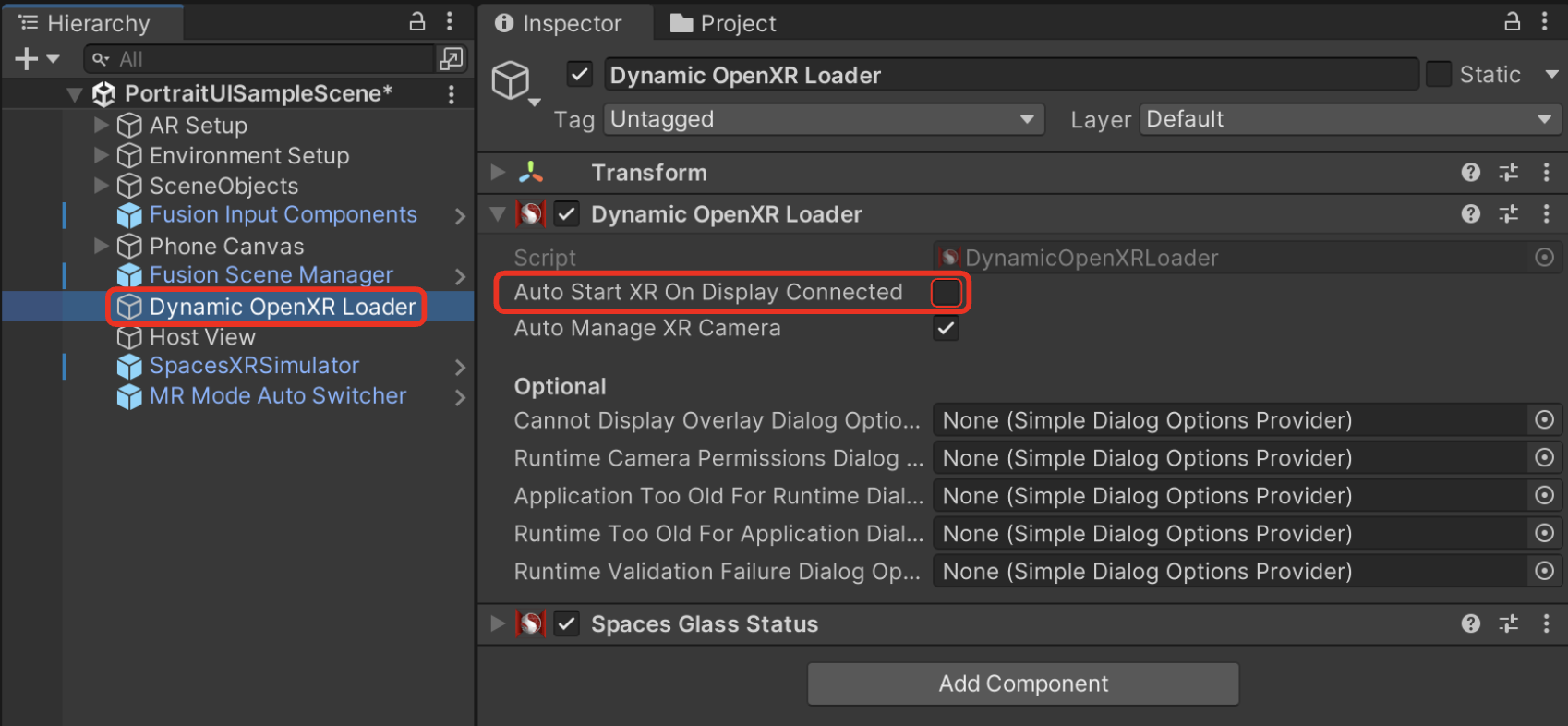The height and width of the screenshot is (726, 1568).
Task: Open picker for Runtime Validation Failure Dialog
Action: tap(1545, 571)
